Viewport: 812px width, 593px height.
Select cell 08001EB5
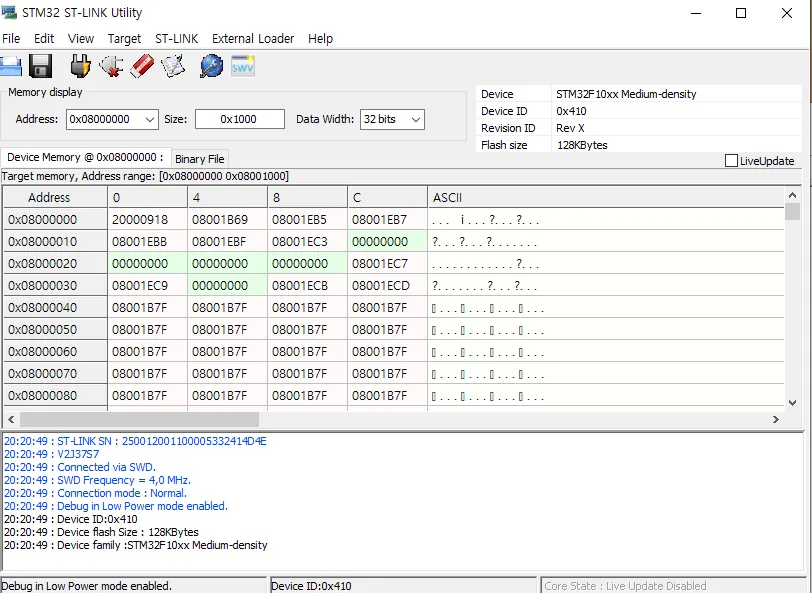pyautogui.click(x=308, y=220)
